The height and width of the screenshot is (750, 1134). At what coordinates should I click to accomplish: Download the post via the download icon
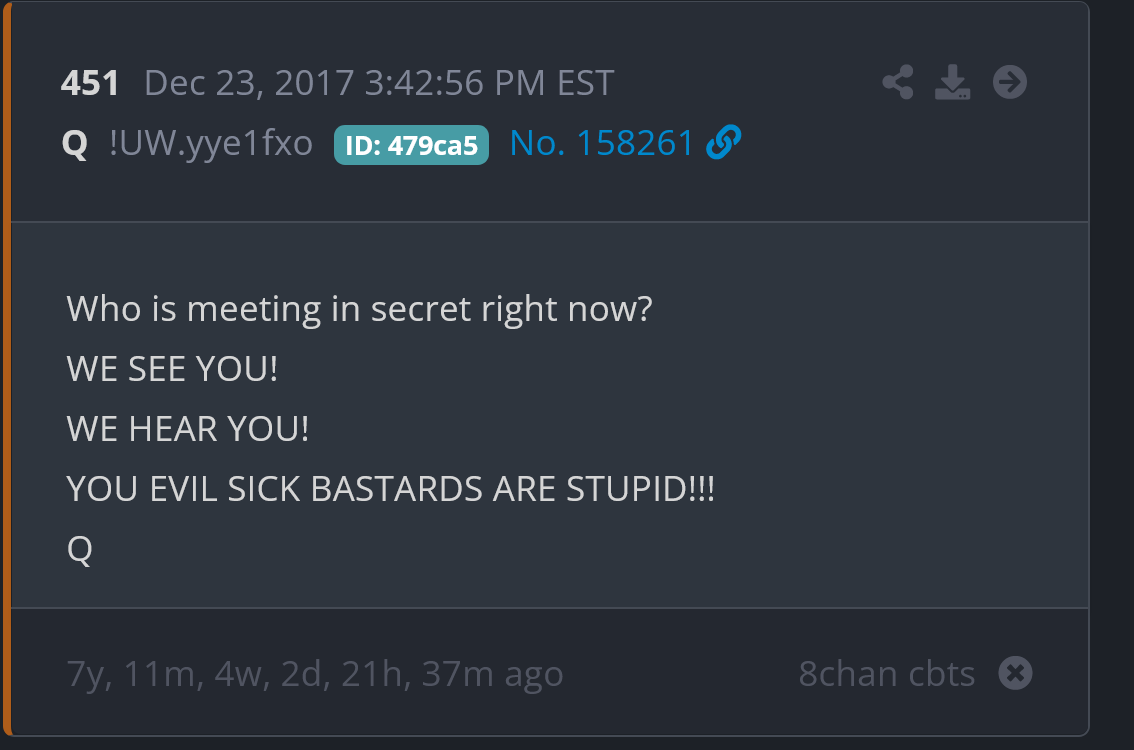coord(952,82)
